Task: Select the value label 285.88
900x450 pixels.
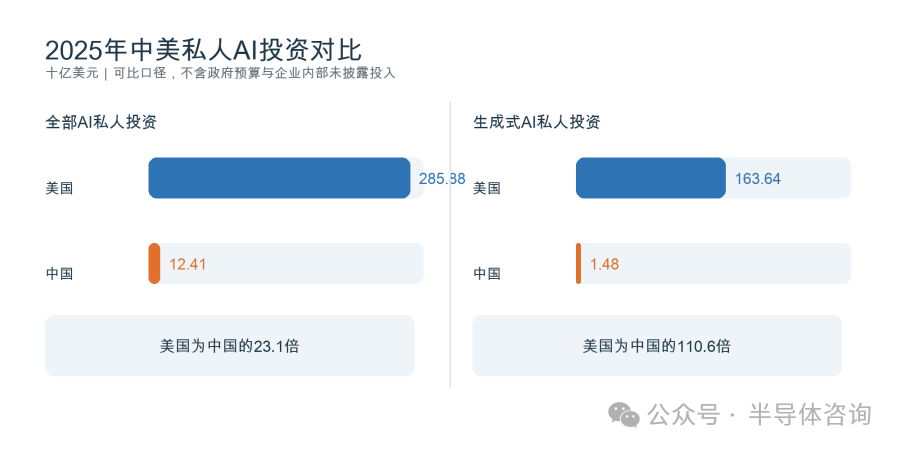Action: (x=442, y=179)
